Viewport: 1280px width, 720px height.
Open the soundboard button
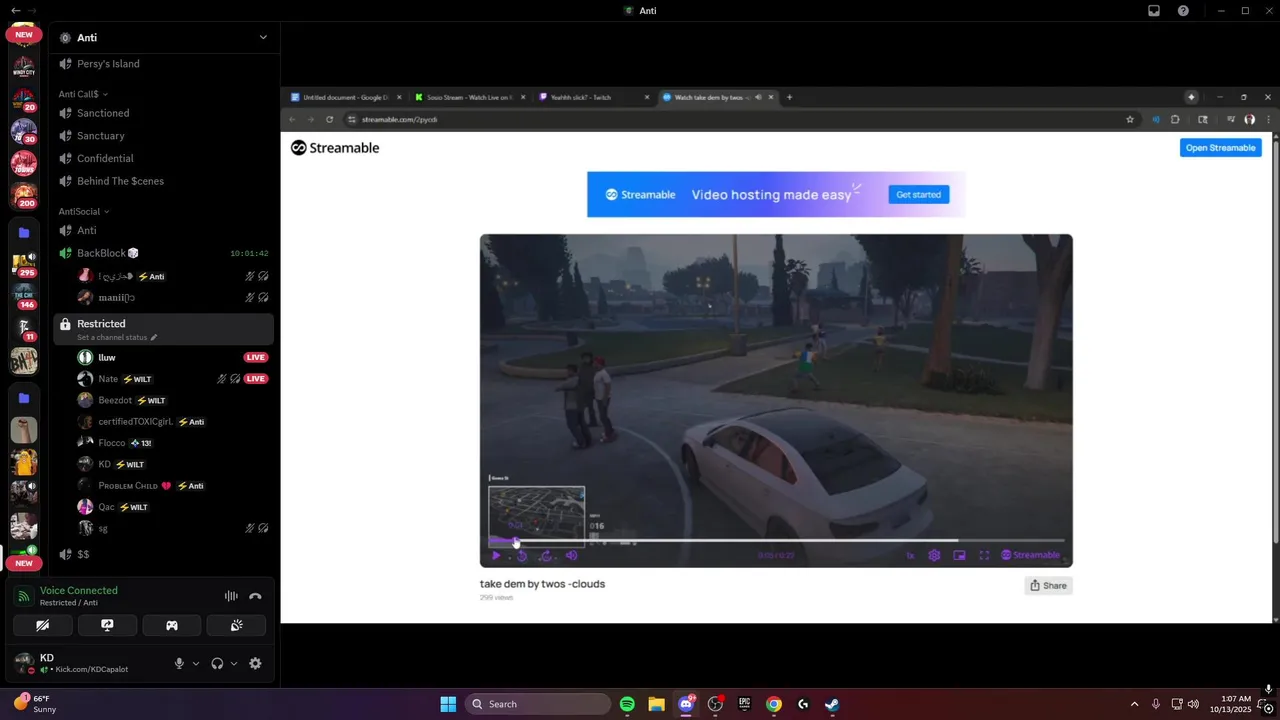coord(236,625)
